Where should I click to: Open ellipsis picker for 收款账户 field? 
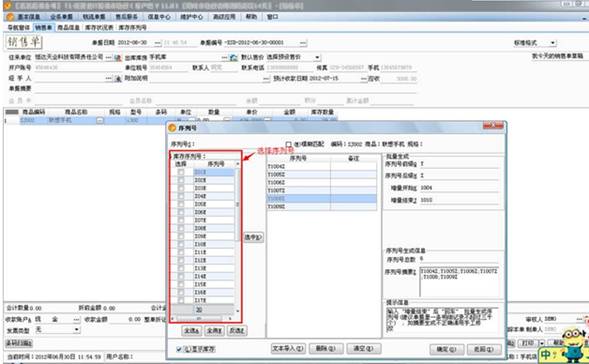click(x=76, y=320)
